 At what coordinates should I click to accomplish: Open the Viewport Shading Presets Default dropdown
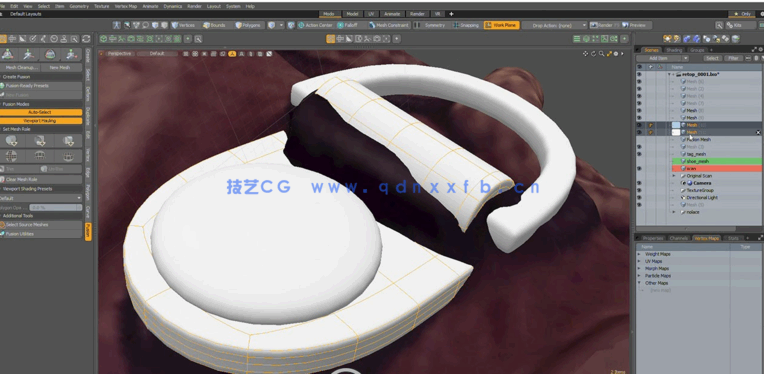point(41,198)
